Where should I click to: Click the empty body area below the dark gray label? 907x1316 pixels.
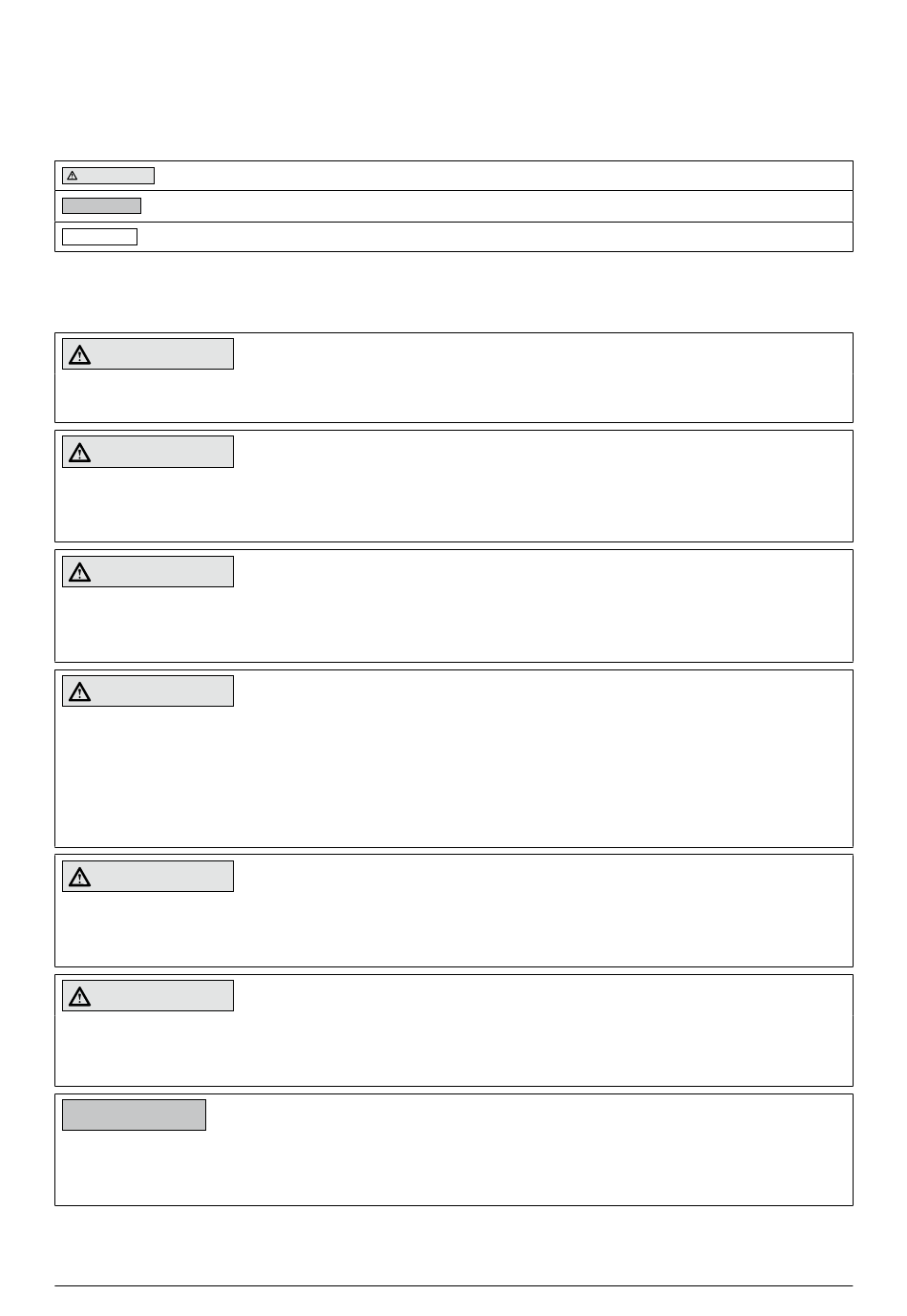[453, 1170]
